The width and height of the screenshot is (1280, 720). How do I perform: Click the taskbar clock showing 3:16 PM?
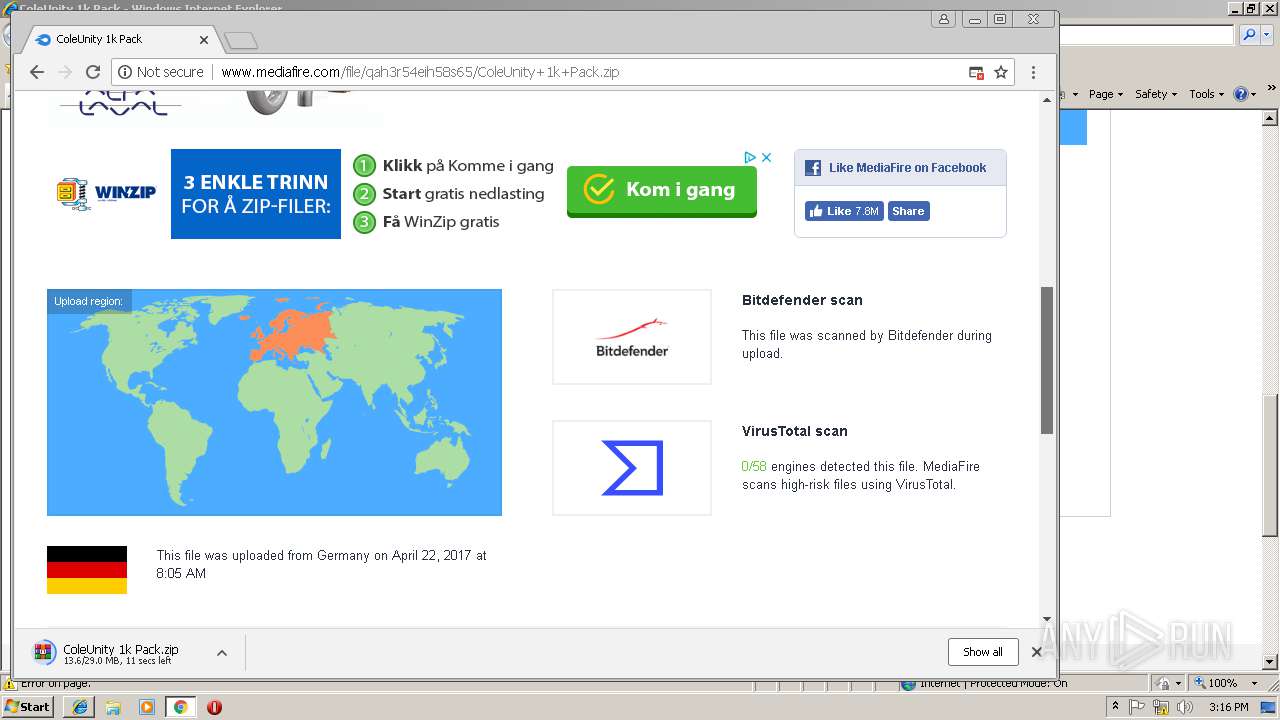[1228, 707]
